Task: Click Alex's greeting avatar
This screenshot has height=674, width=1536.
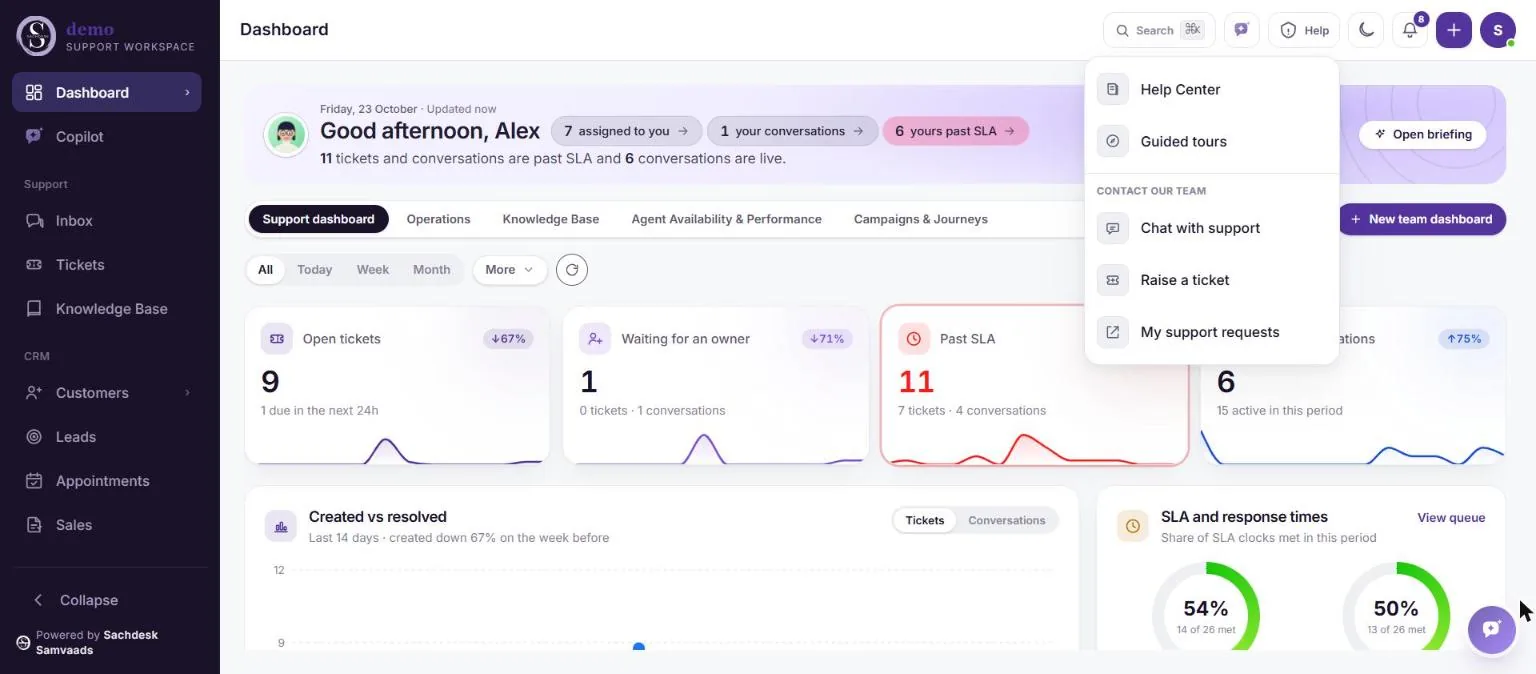Action: (x=285, y=134)
